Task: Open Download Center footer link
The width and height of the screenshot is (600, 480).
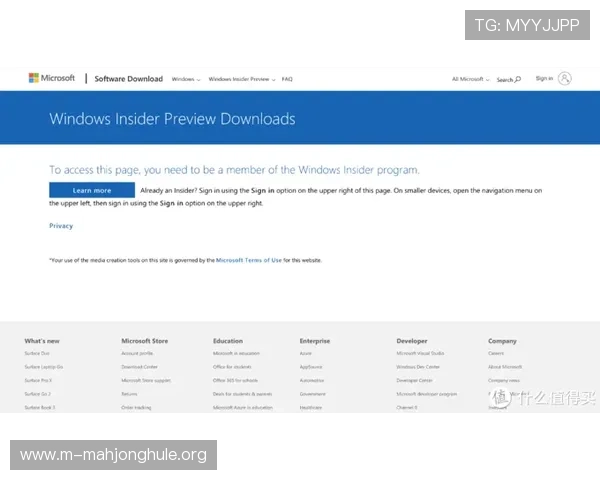Action: [139, 367]
